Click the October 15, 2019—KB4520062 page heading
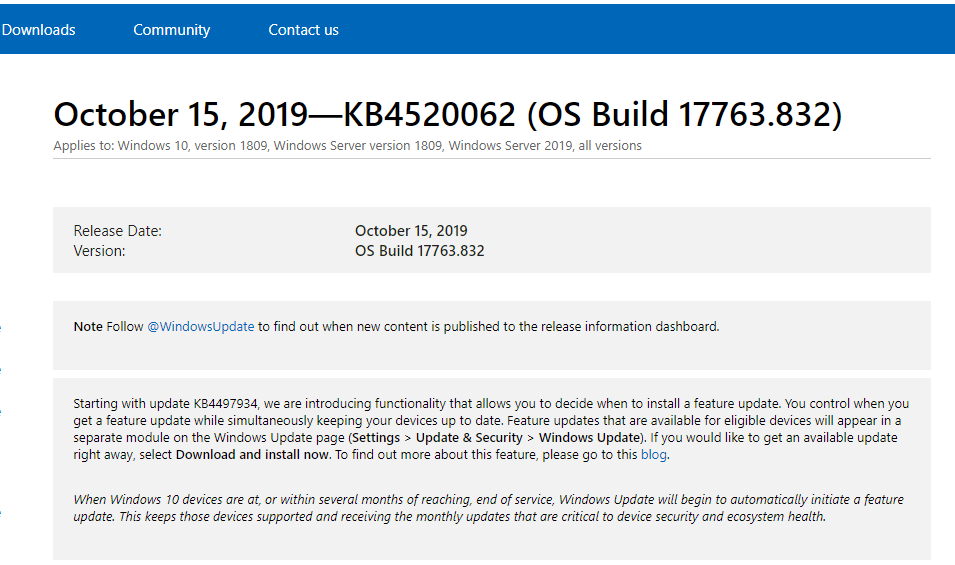Screen dimensions: 955x565 [x=448, y=114]
